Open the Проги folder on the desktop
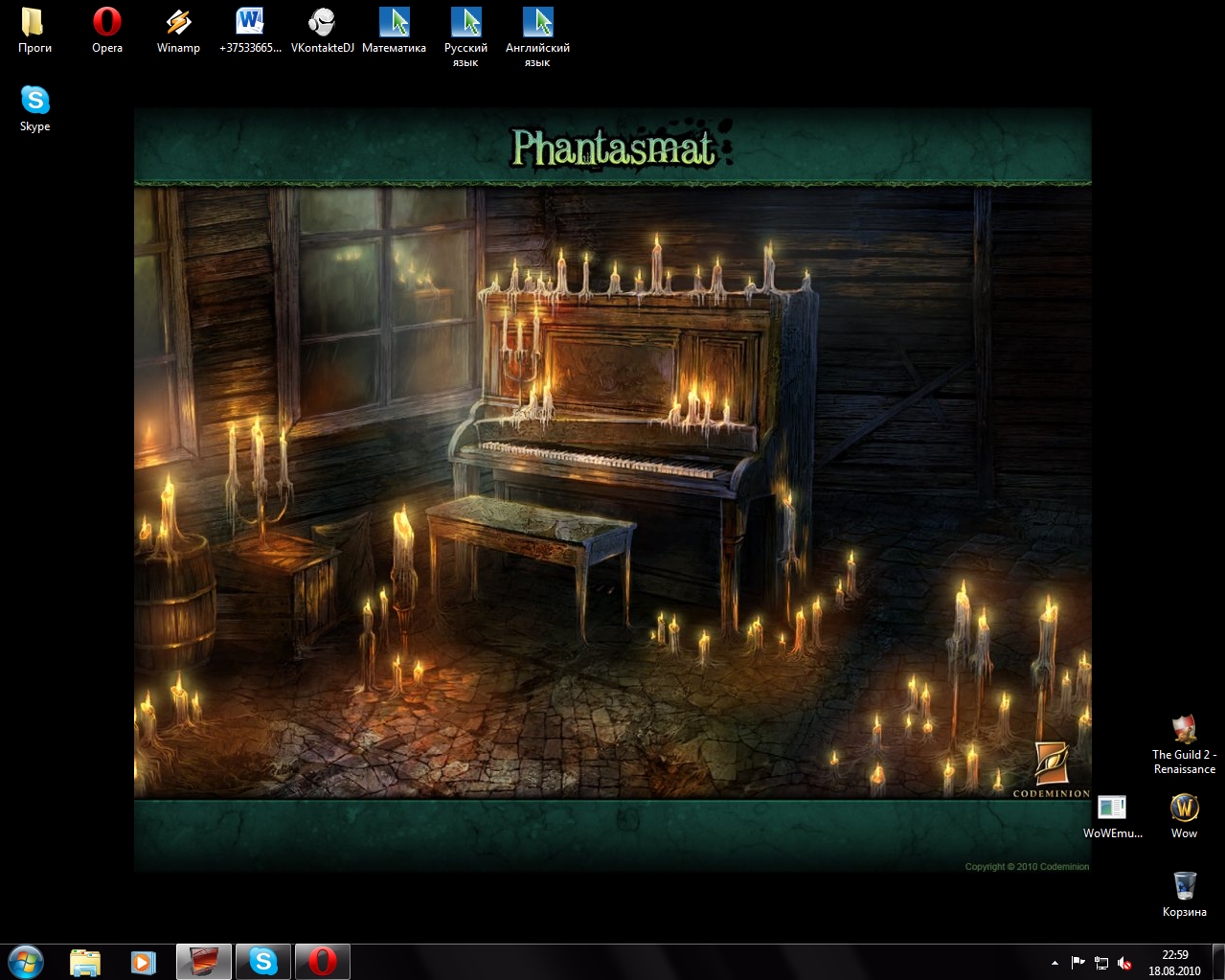 [34, 30]
